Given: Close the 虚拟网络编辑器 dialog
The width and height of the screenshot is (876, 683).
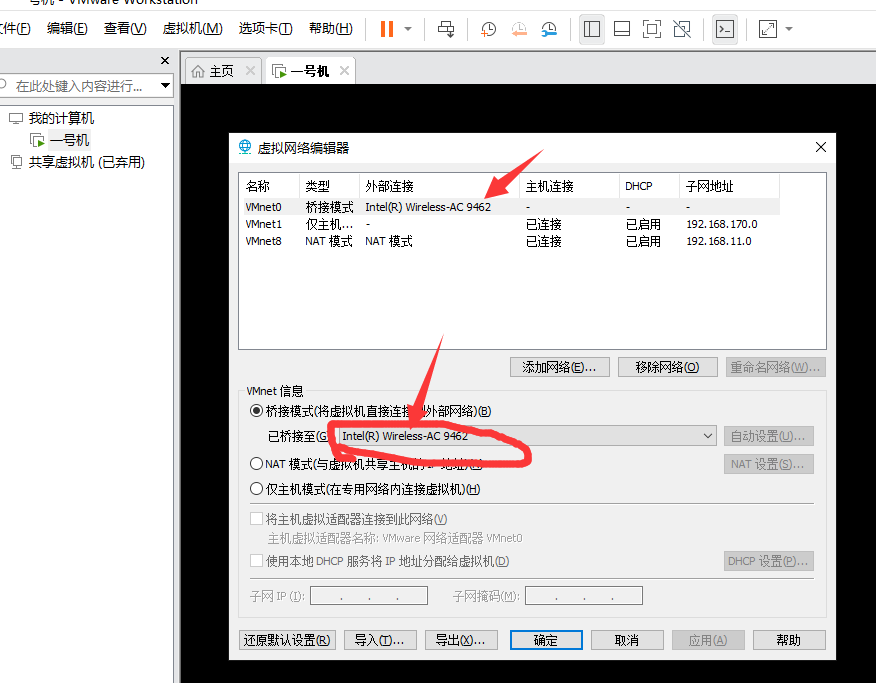Looking at the screenshot, I should (821, 147).
